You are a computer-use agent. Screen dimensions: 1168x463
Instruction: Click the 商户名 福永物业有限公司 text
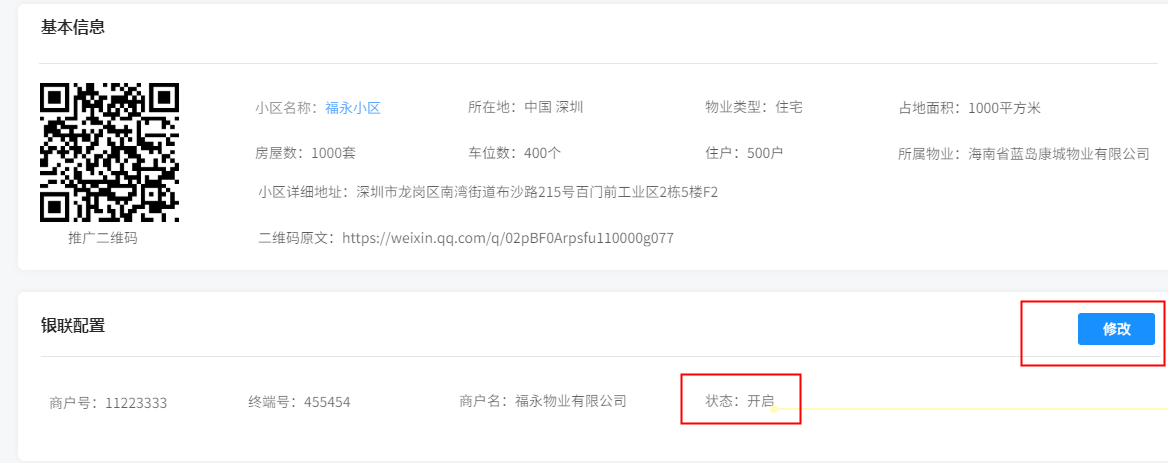542,402
